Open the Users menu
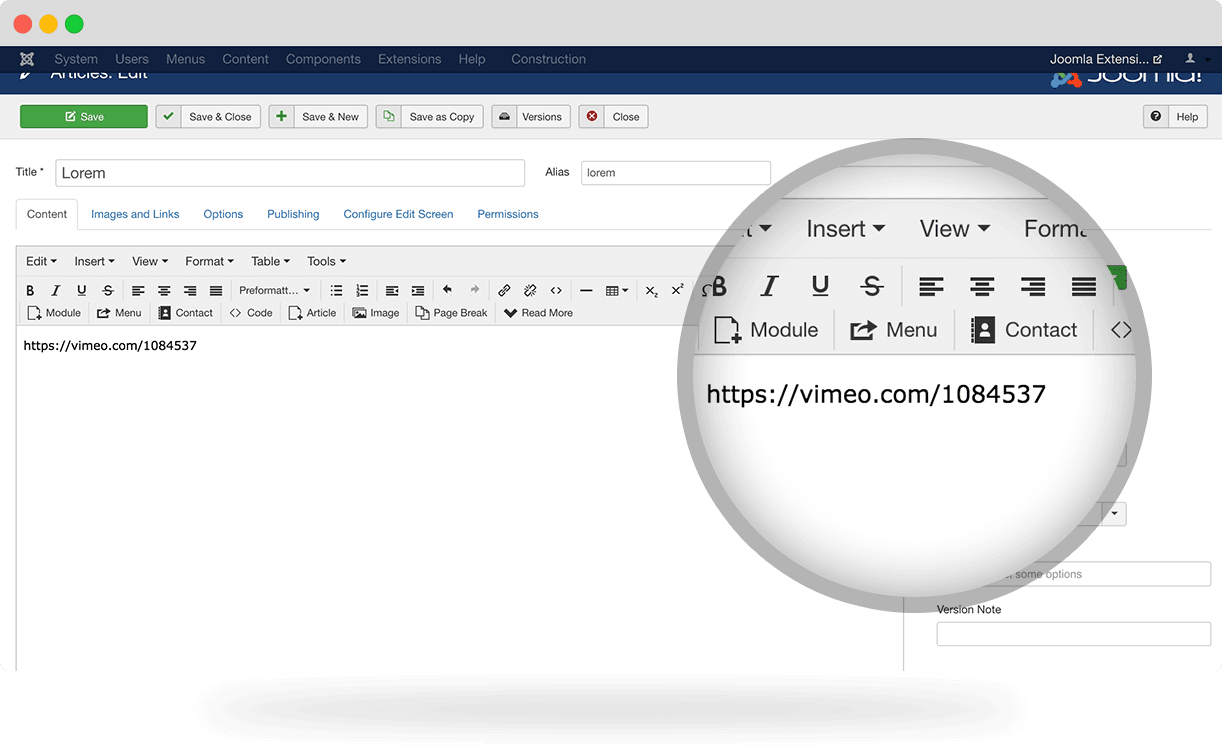The width and height of the screenshot is (1222, 748). point(132,59)
